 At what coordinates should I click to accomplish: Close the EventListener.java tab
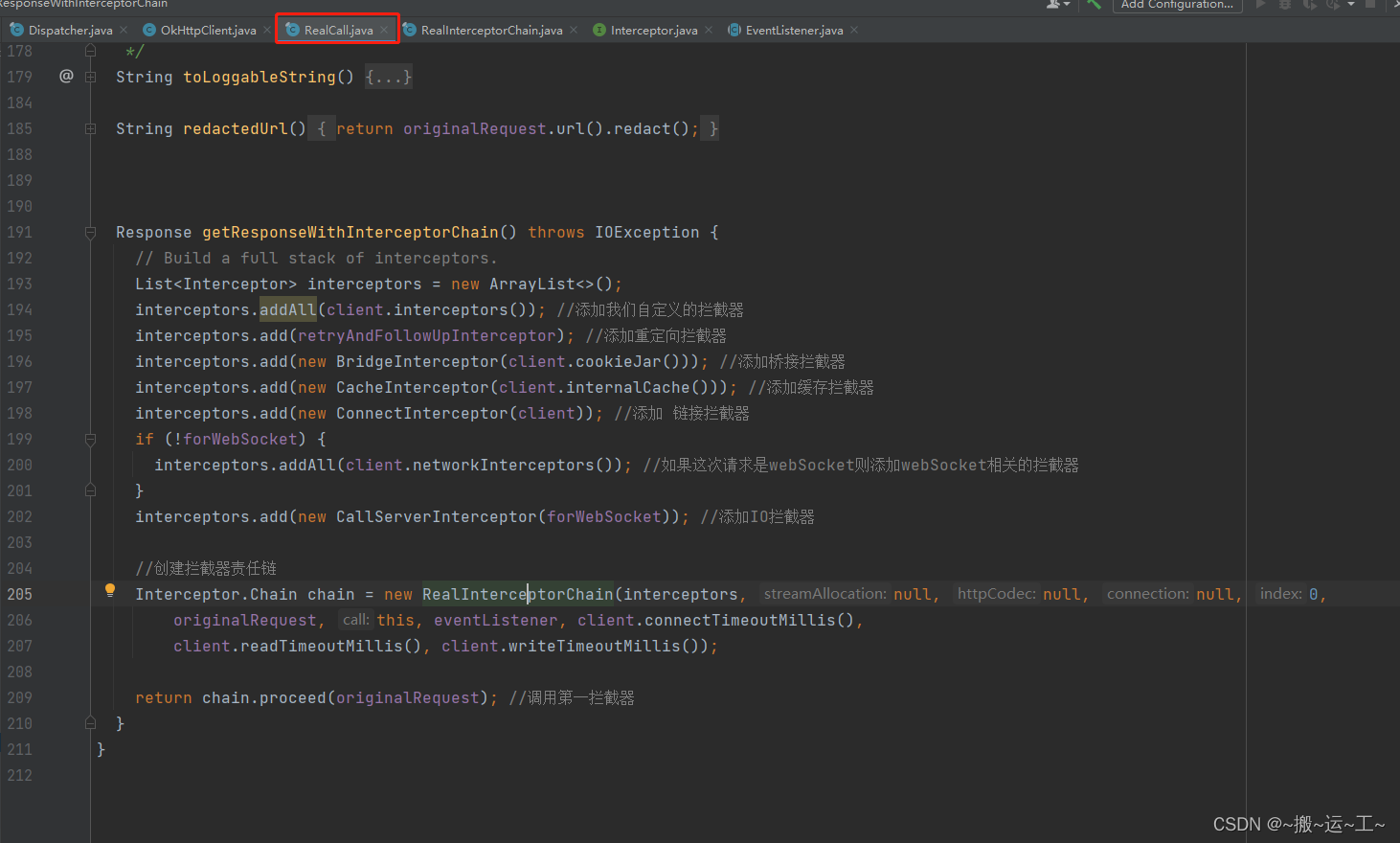coord(854,31)
